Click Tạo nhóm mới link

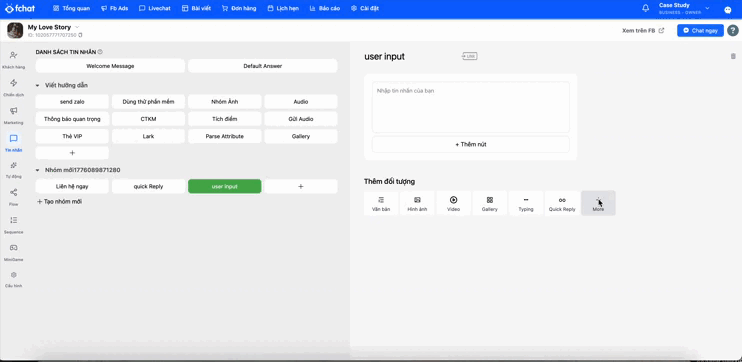(60, 202)
